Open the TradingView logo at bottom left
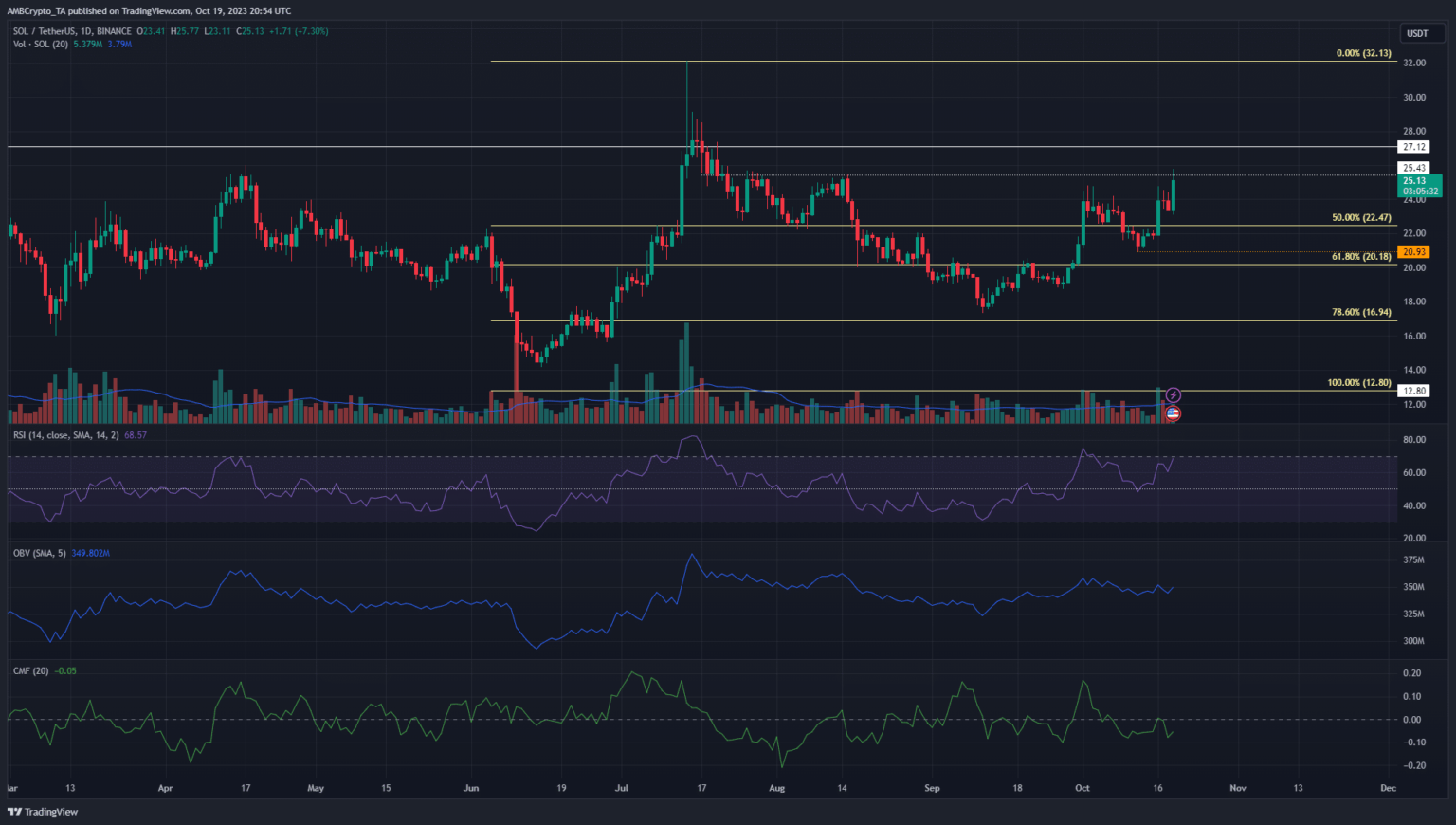The height and width of the screenshot is (825, 1456). point(43,812)
